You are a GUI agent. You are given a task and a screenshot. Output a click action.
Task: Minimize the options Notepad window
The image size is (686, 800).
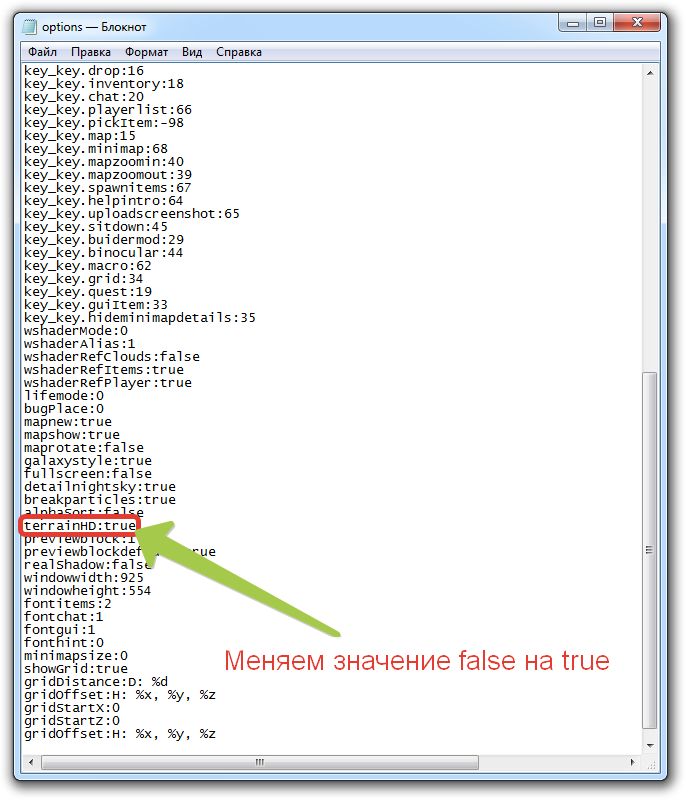[x=575, y=22]
